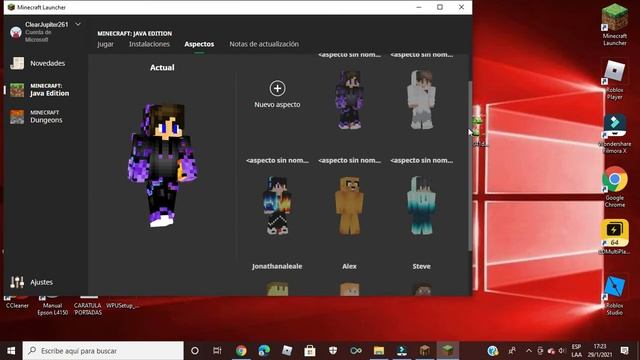
Task: Click the ESP LAA language indicator
Action: pyautogui.click(x=576, y=351)
